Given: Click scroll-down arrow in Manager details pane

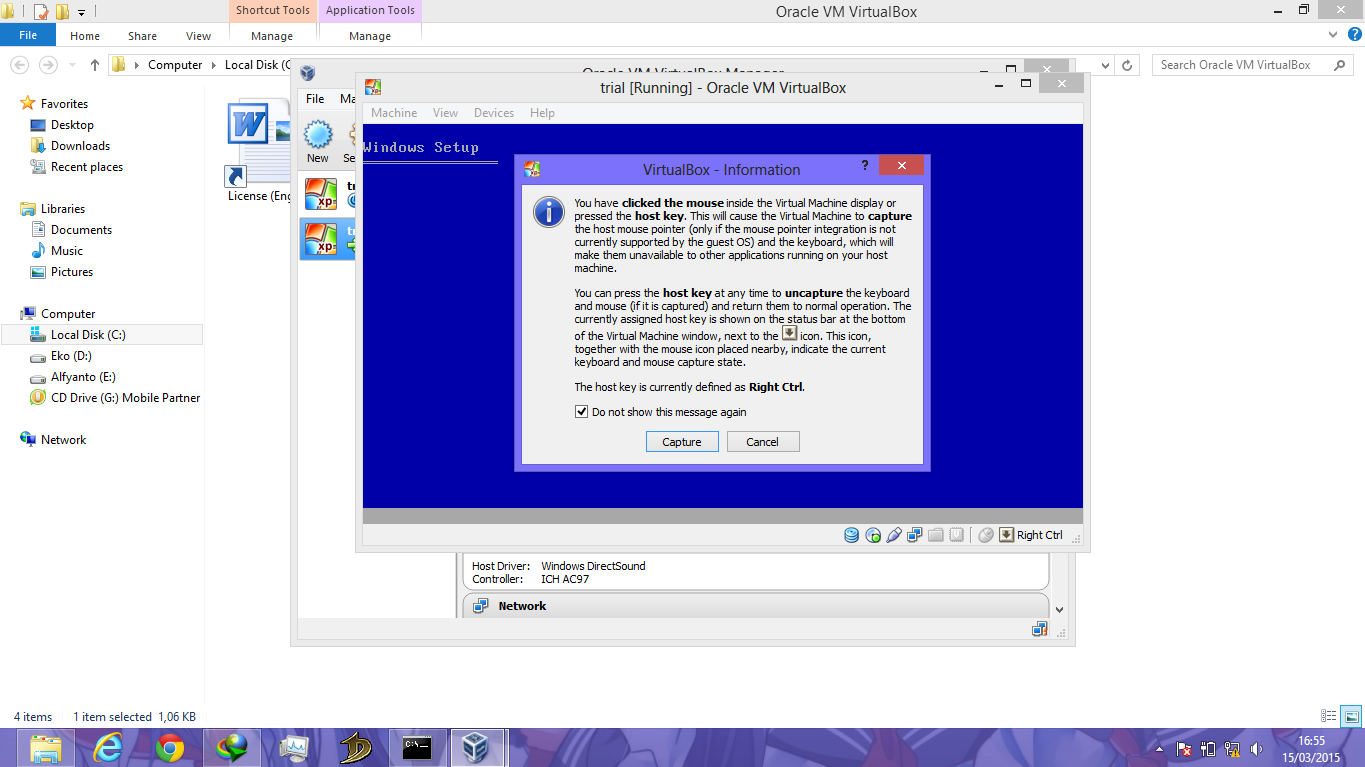Looking at the screenshot, I should point(1059,609).
